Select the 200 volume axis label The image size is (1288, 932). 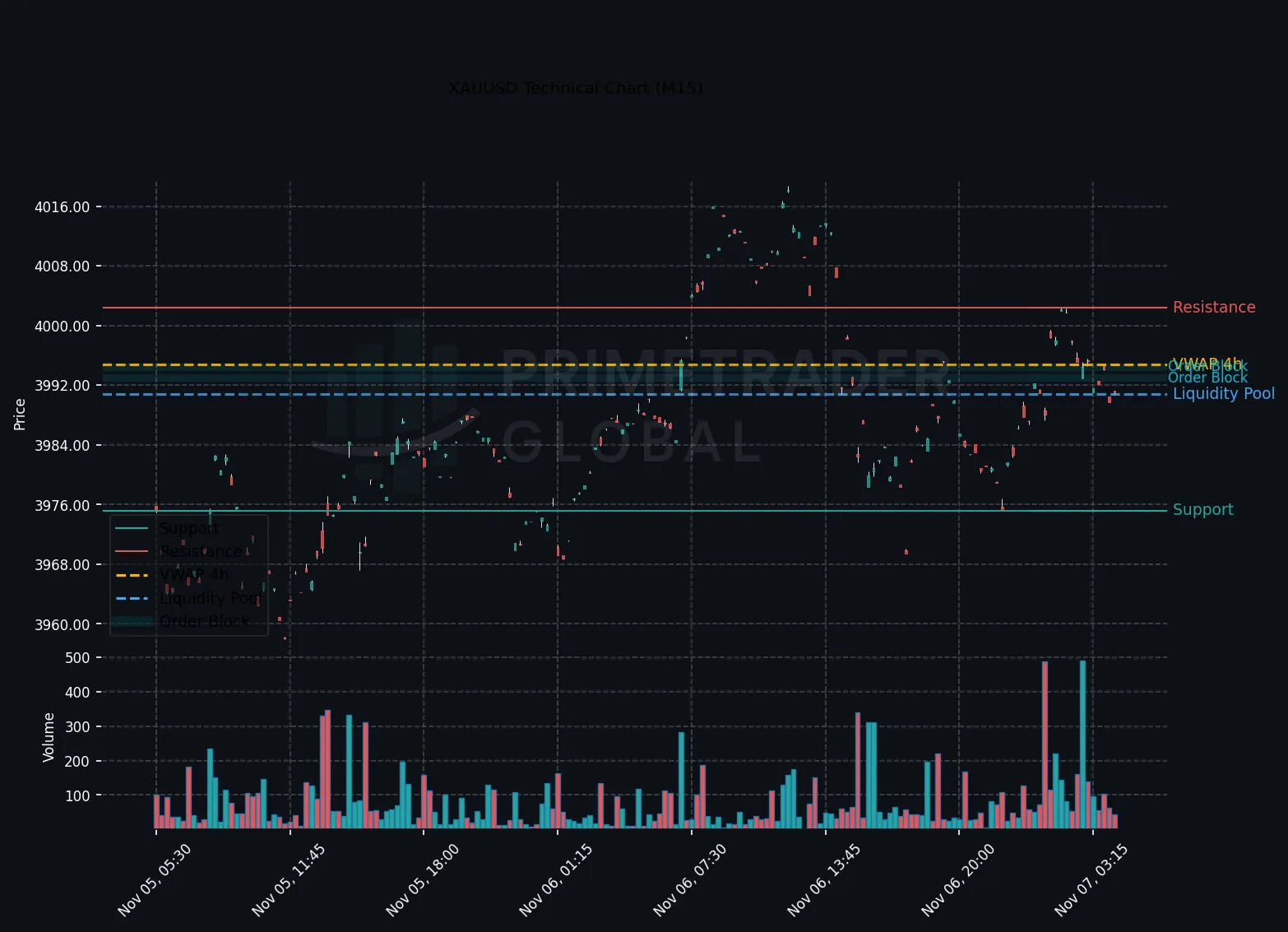point(77,762)
